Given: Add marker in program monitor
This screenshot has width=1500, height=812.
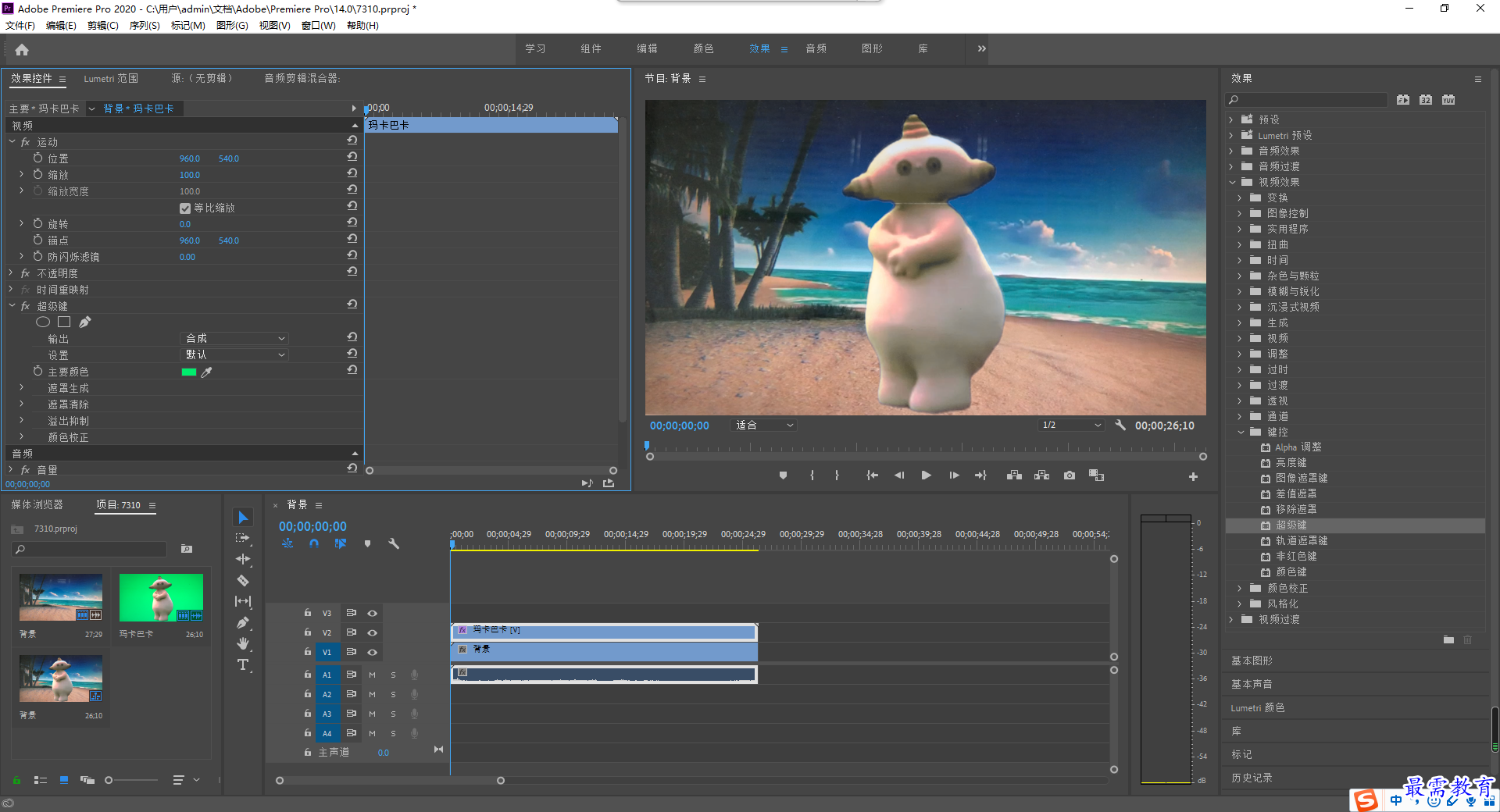Looking at the screenshot, I should pyautogui.click(x=783, y=475).
